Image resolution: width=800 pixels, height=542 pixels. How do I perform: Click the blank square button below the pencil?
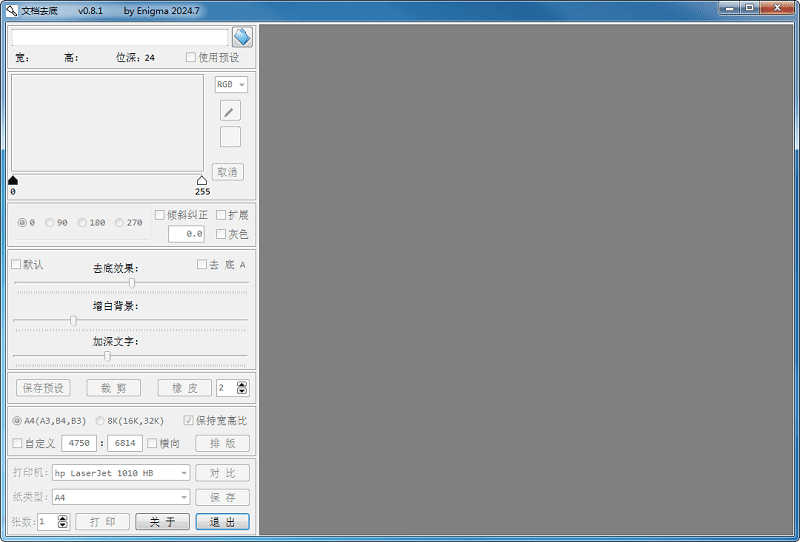[230, 137]
